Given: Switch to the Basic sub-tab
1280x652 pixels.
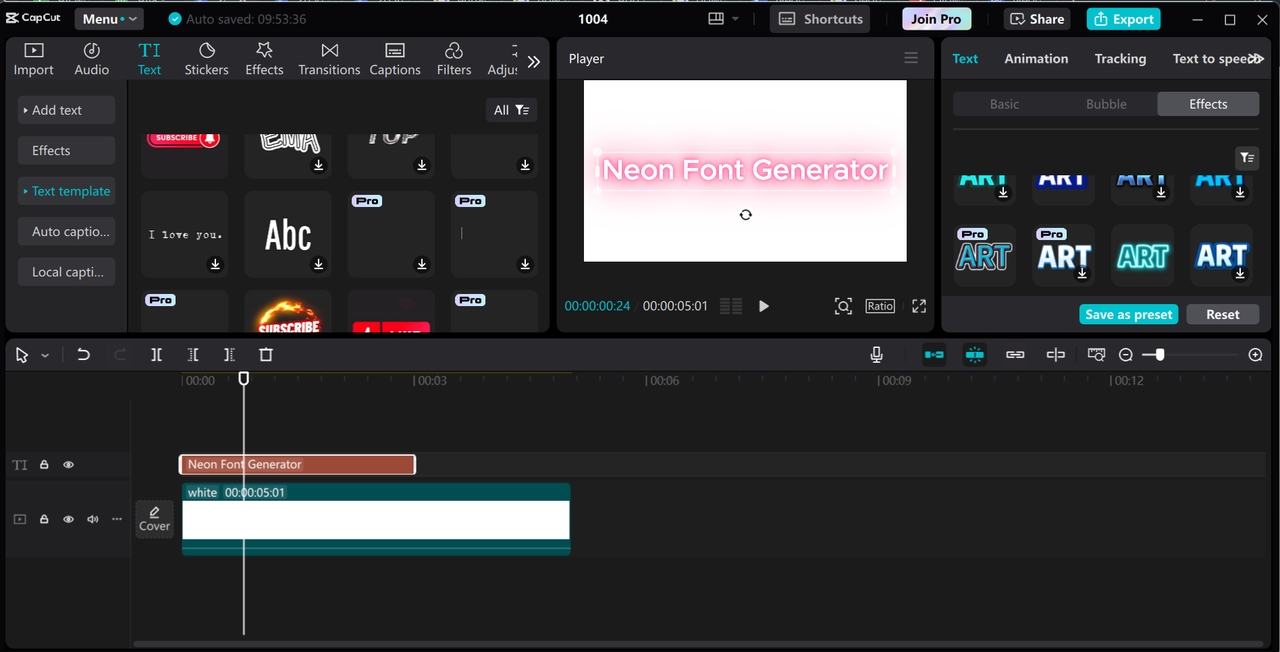Looking at the screenshot, I should click(1005, 104).
